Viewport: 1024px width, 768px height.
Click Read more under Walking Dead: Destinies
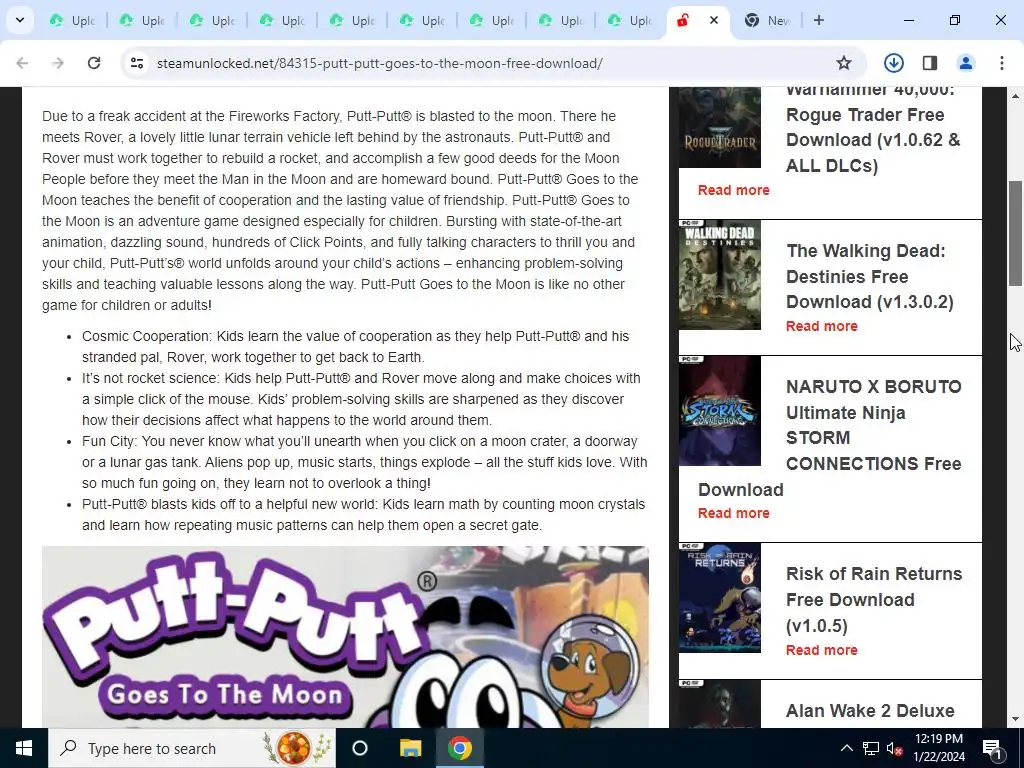(822, 326)
